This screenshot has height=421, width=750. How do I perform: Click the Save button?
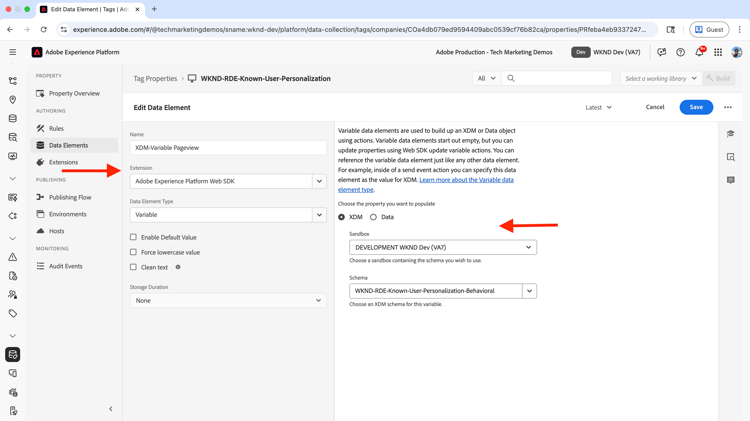click(696, 107)
